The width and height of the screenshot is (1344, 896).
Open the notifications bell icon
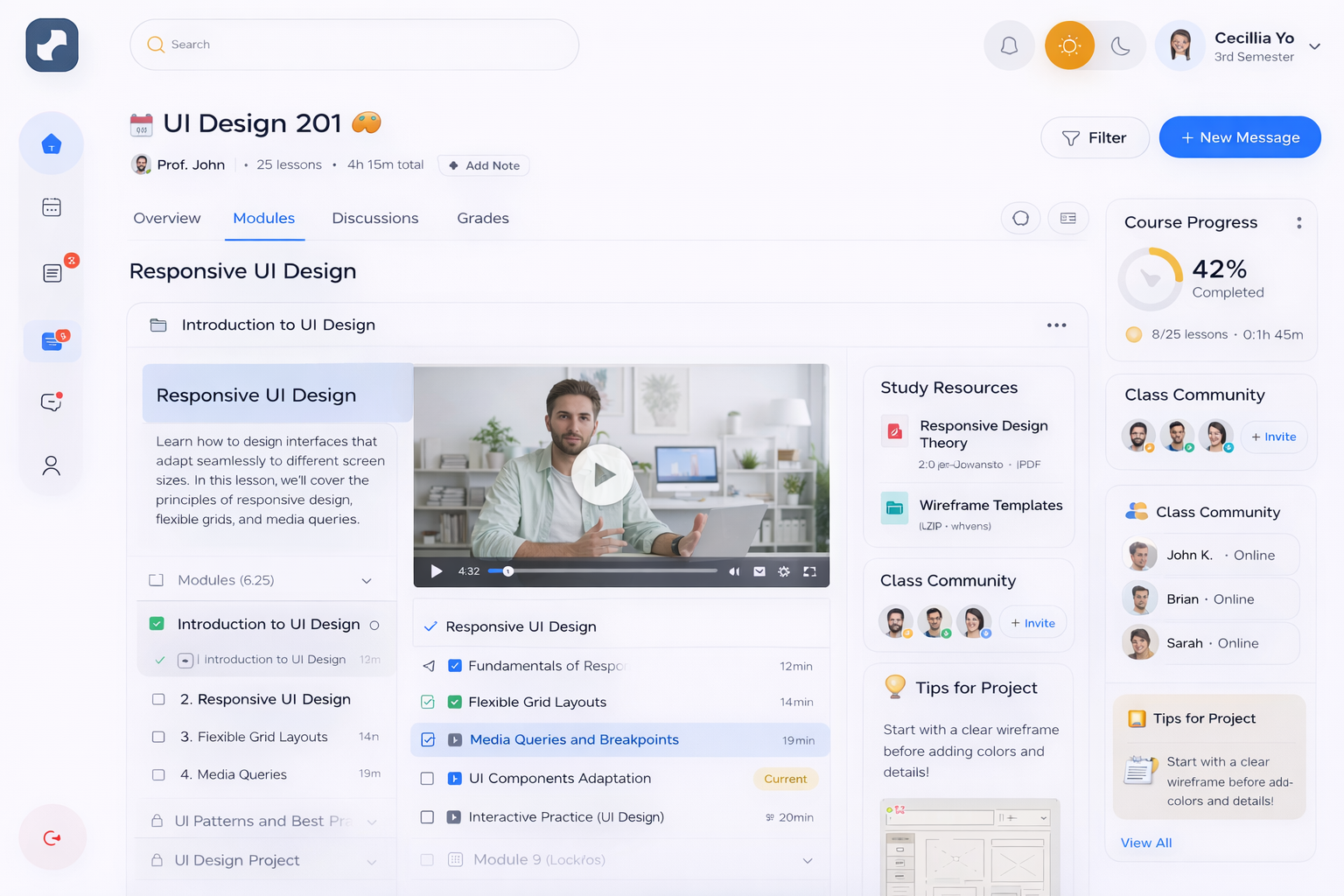coord(1009,45)
